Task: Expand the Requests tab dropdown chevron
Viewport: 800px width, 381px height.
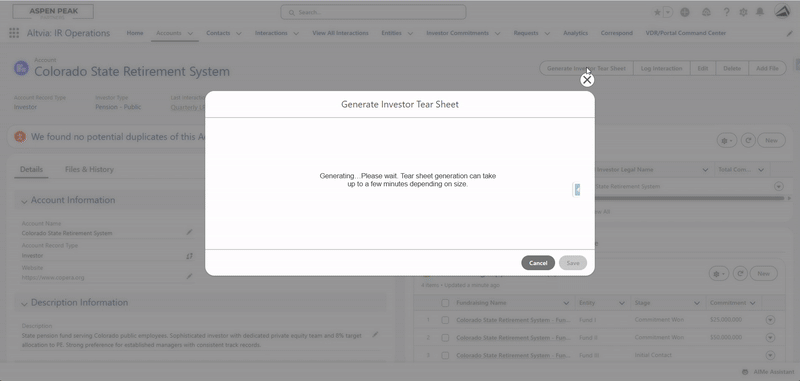Action: click(x=547, y=34)
